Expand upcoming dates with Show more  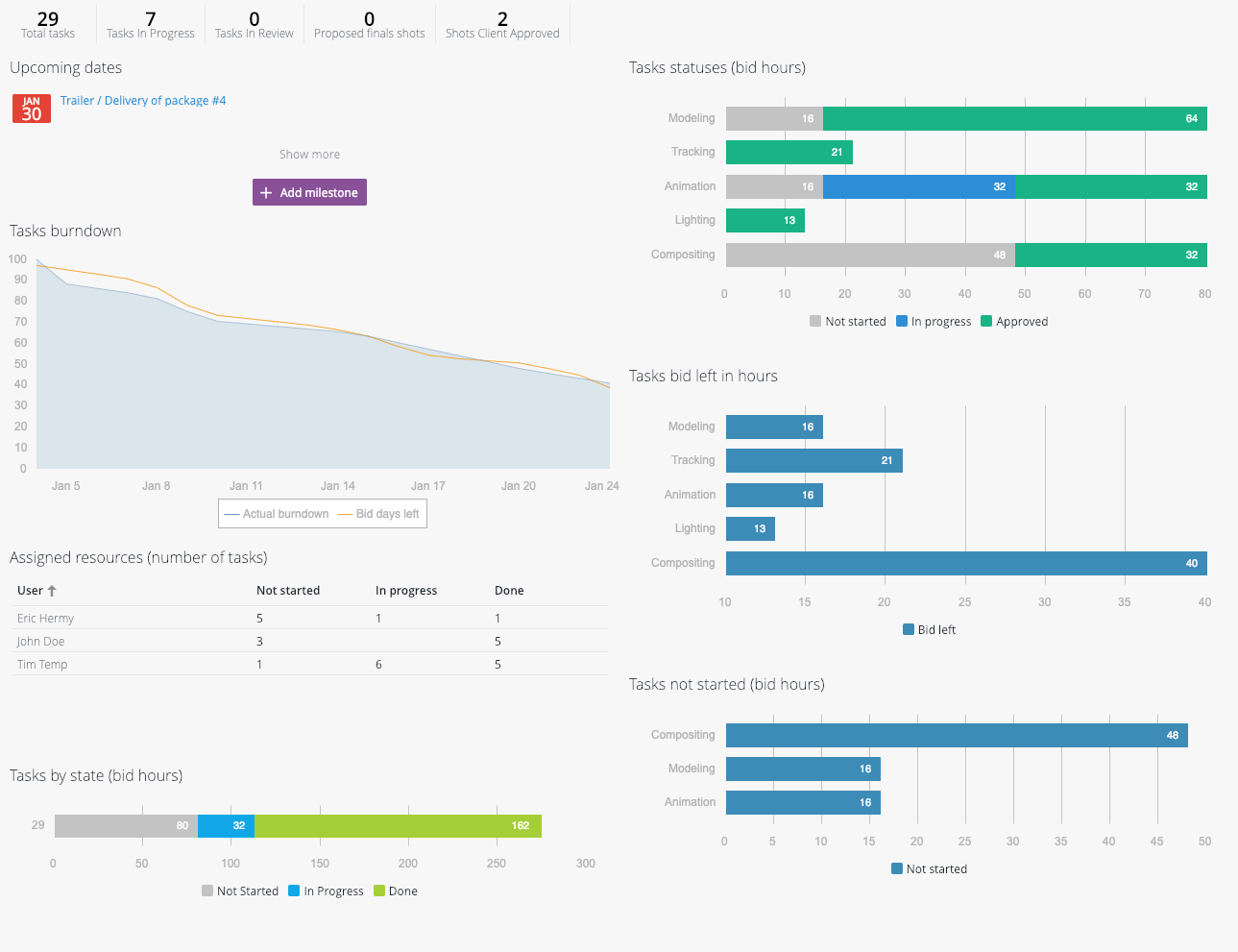click(309, 155)
